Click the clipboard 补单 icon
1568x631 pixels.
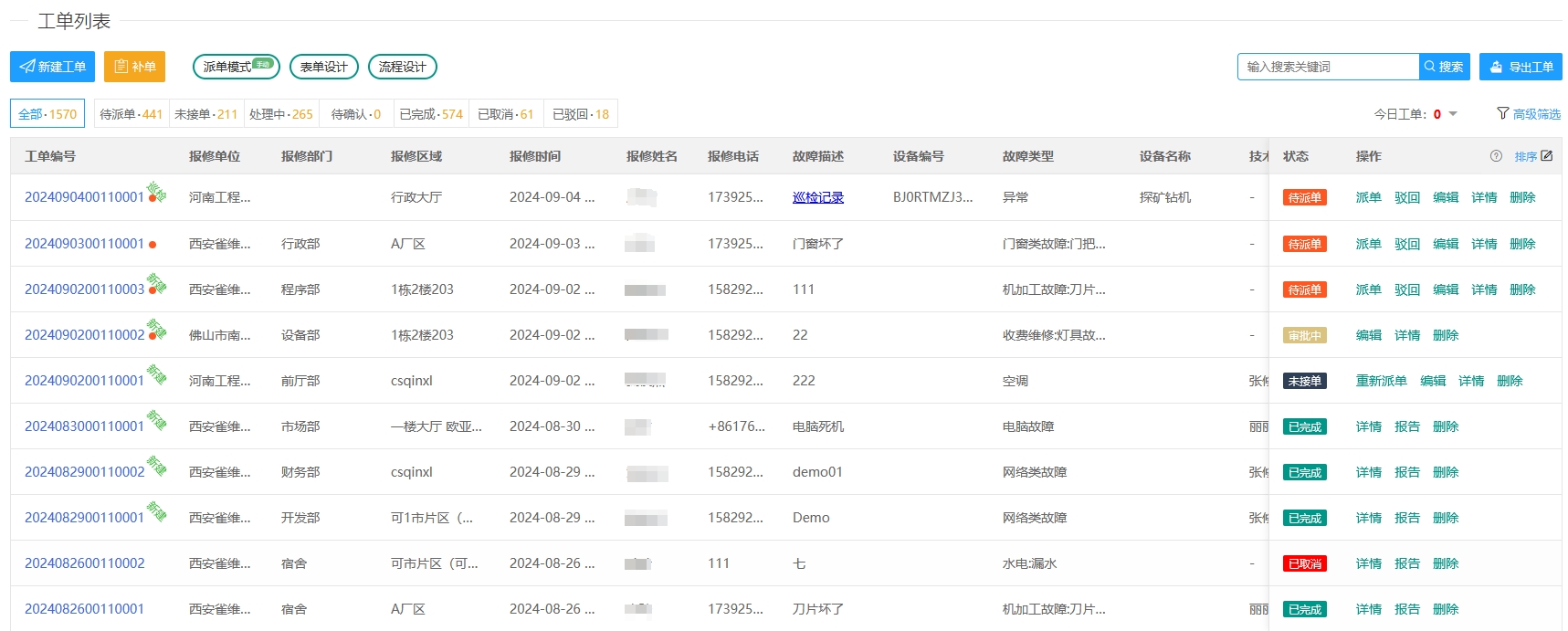point(121,67)
